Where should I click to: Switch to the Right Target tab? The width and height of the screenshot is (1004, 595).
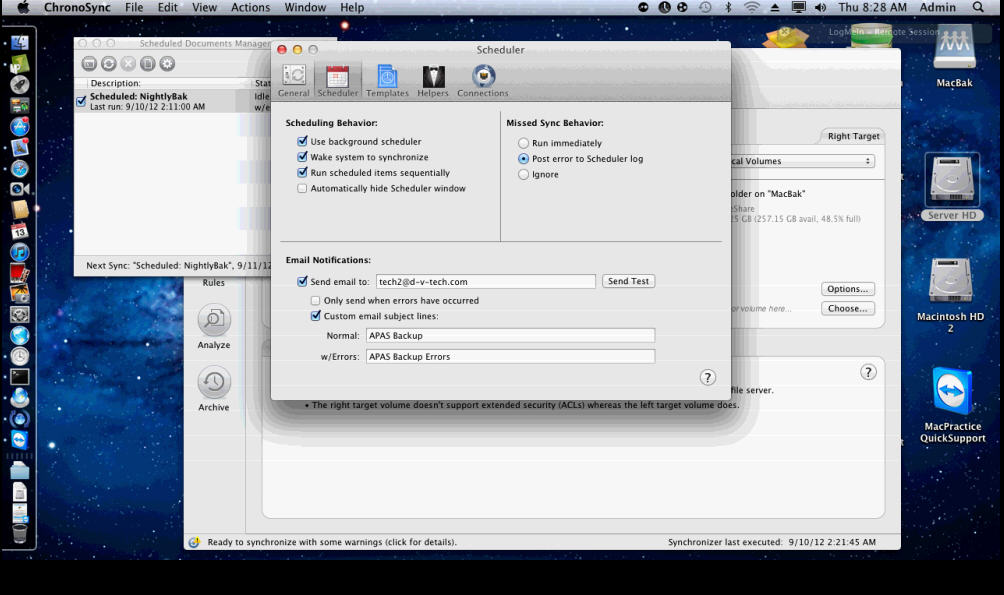pyautogui.click(x=853, y=136)
